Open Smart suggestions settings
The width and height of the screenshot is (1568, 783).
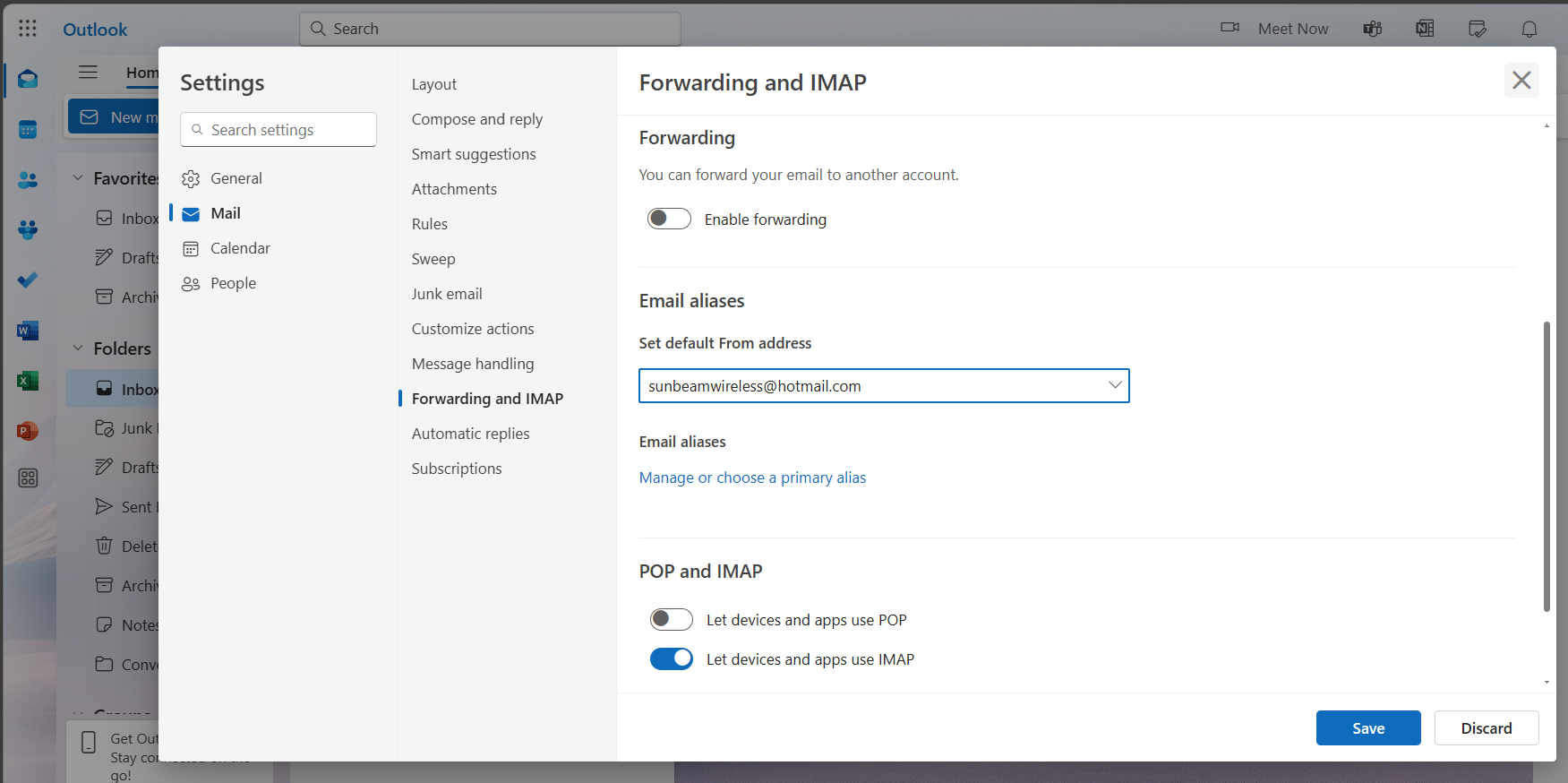(x=474, y=154)
